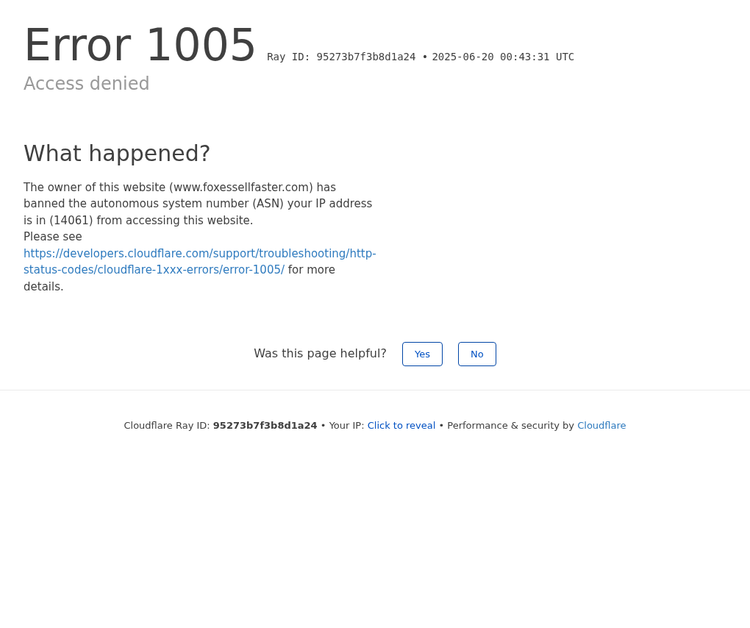The width and height of the screenshot is (750, 628).
Task: Click the Error 1005 heading
Action: [x=140, y=46]
